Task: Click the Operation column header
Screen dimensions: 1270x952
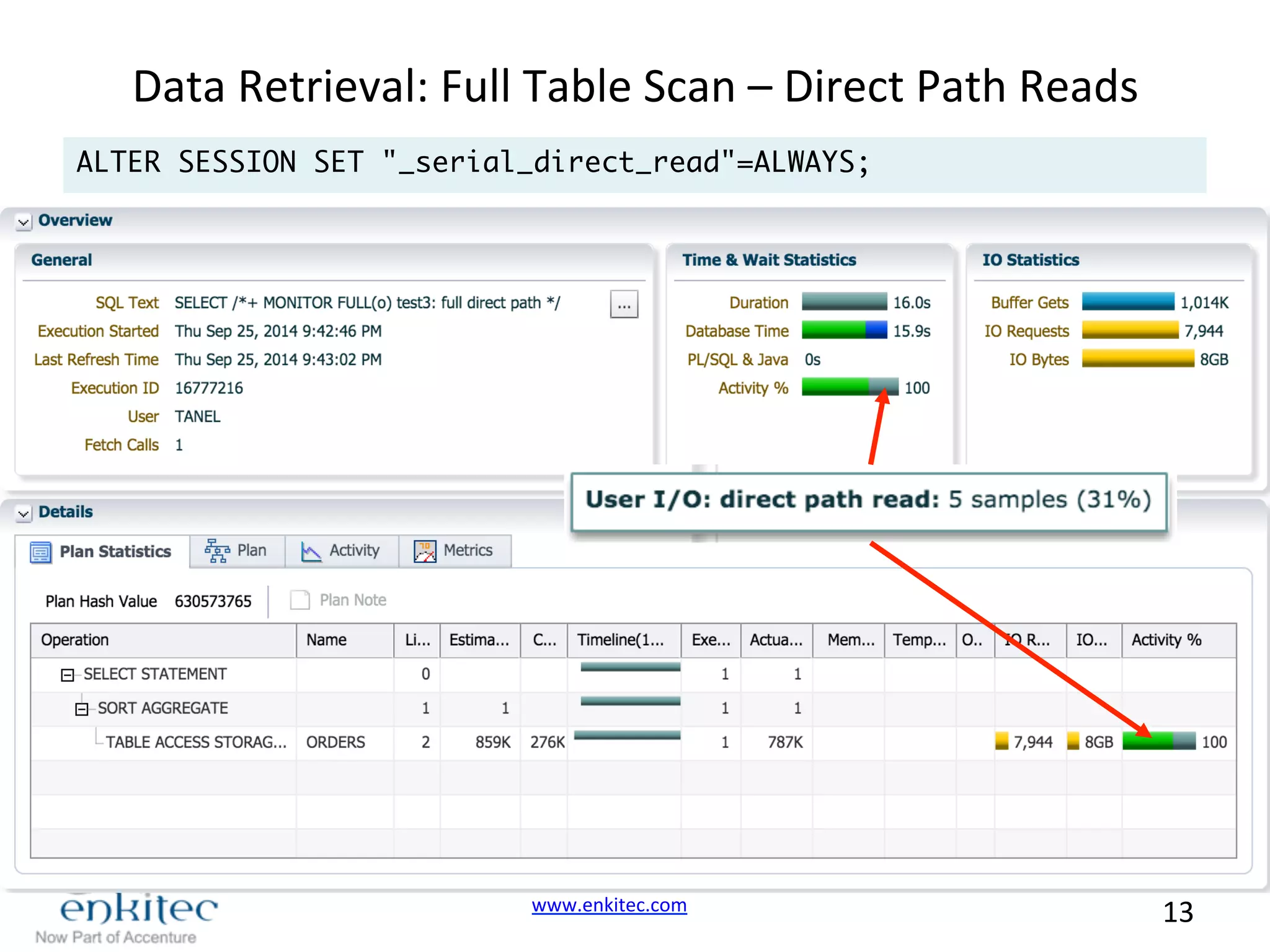Action: pos(163,640)
